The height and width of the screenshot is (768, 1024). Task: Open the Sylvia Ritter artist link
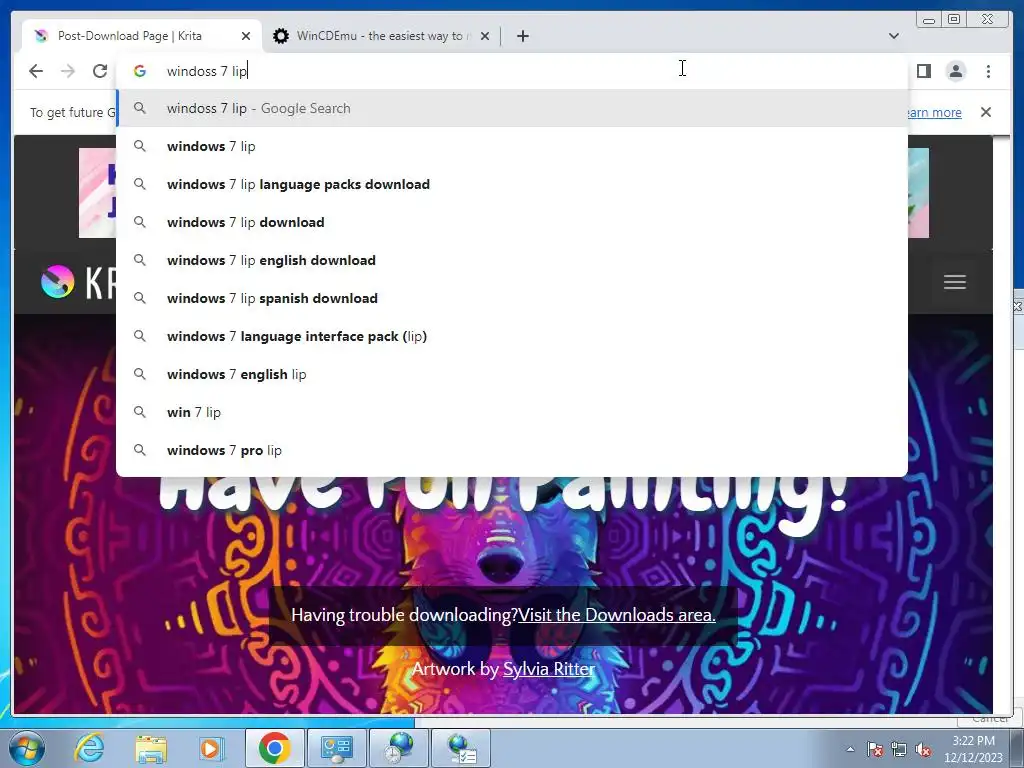coord(549,669)
